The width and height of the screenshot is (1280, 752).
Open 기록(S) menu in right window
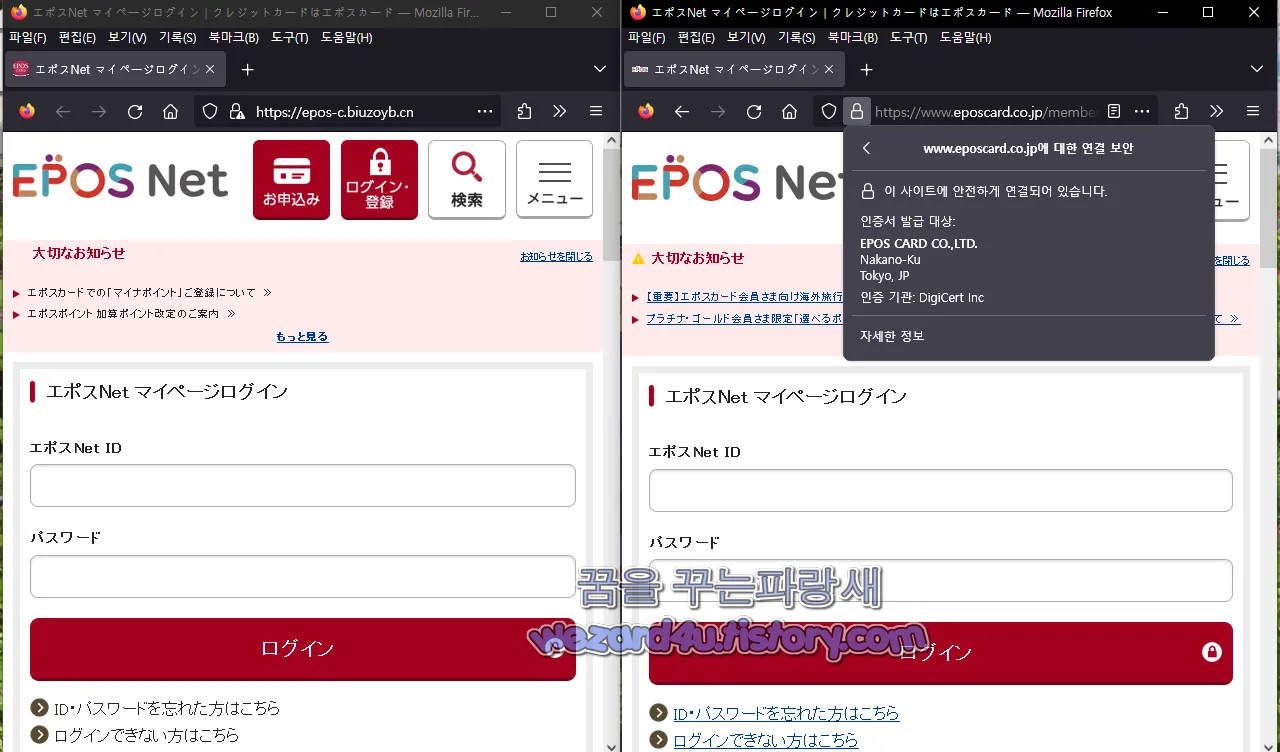tap(797, 38)
